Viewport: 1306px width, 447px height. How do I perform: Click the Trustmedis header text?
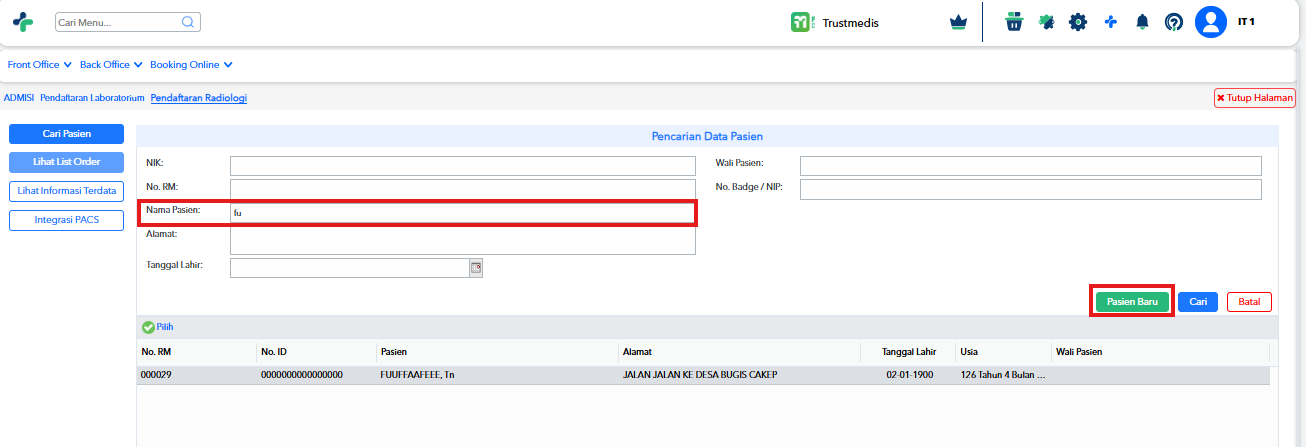[x=851, y=22]
